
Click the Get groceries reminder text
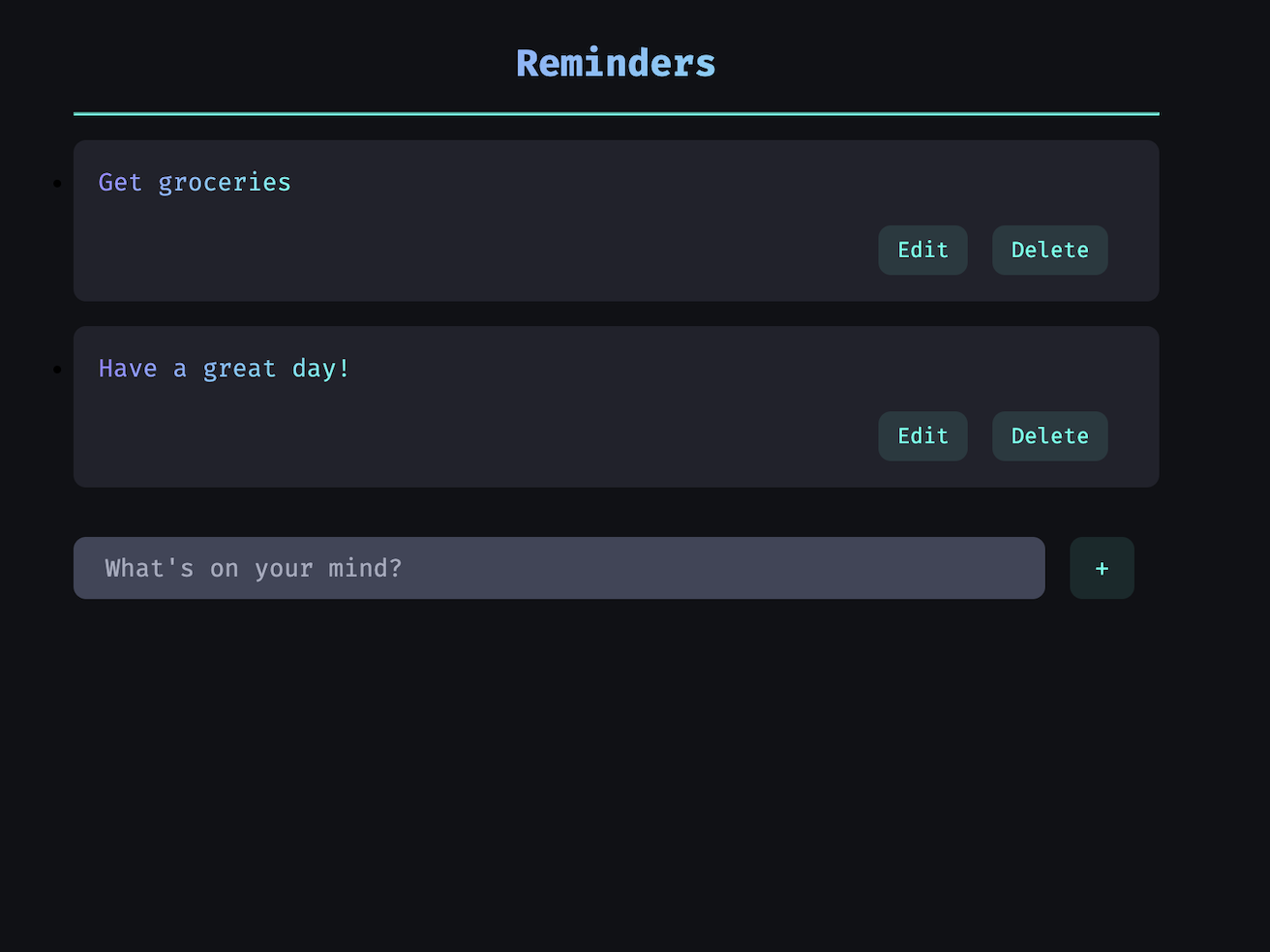(x=194, y=182)
